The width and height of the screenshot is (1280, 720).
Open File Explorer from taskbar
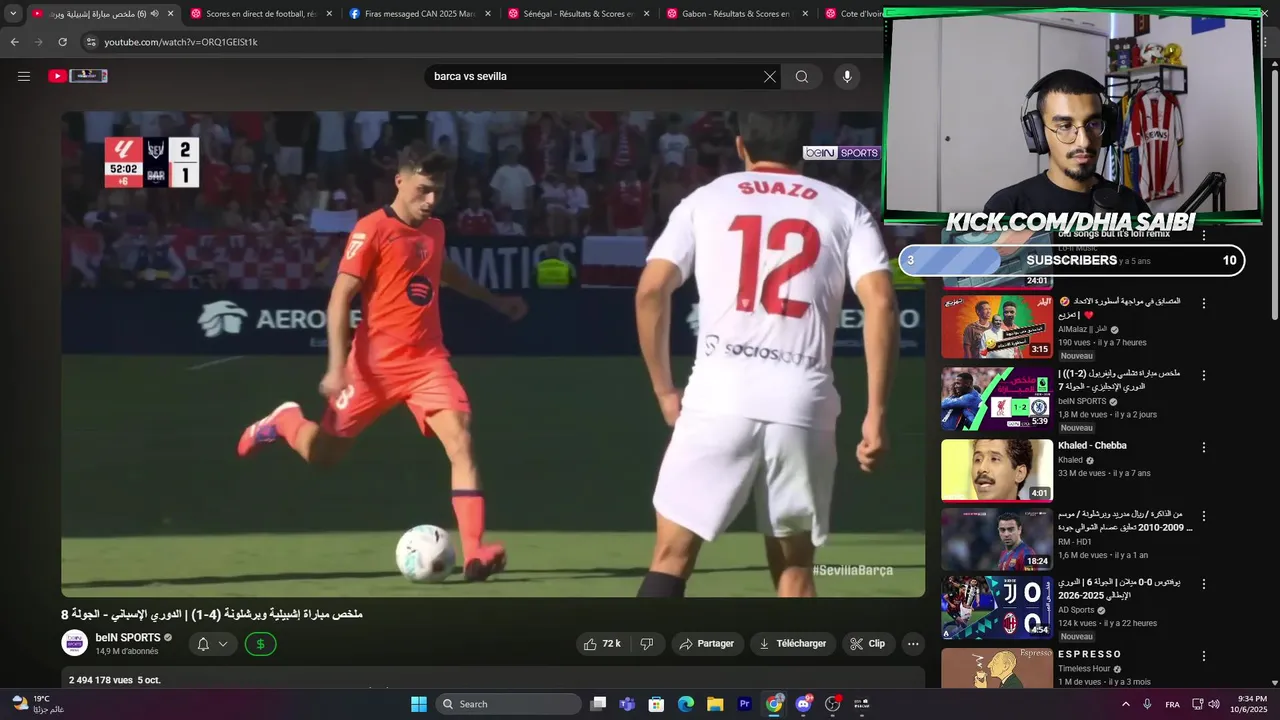pos(715,704)
